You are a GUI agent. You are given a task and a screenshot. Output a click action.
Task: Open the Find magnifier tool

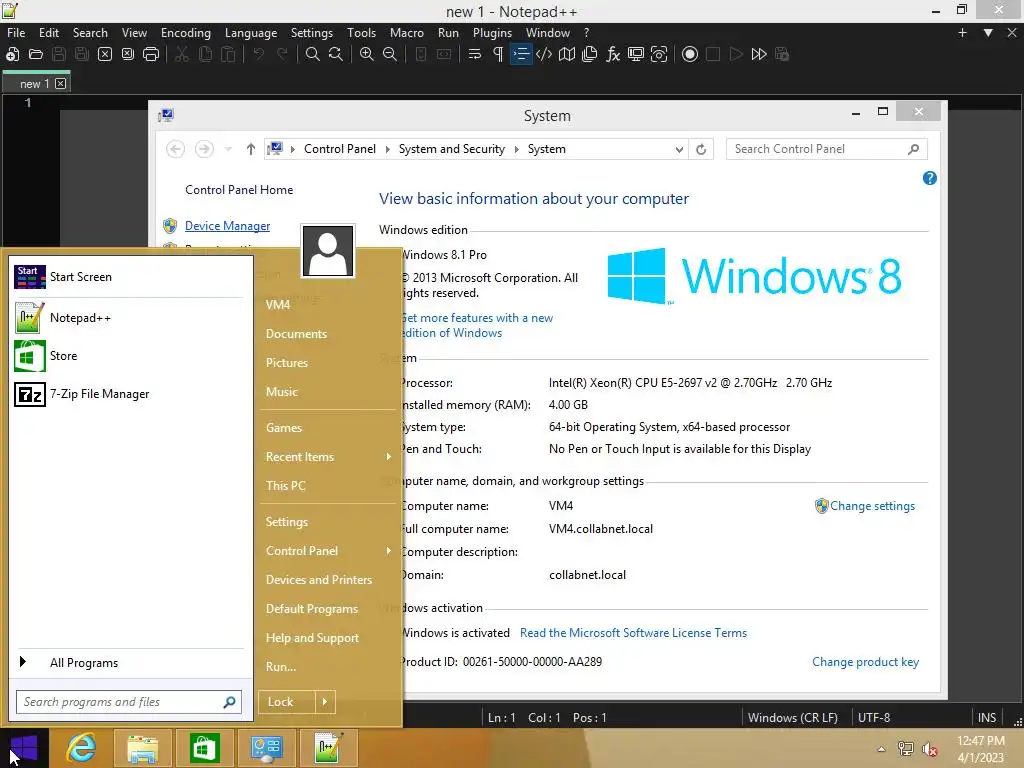[x=312, y=54]
